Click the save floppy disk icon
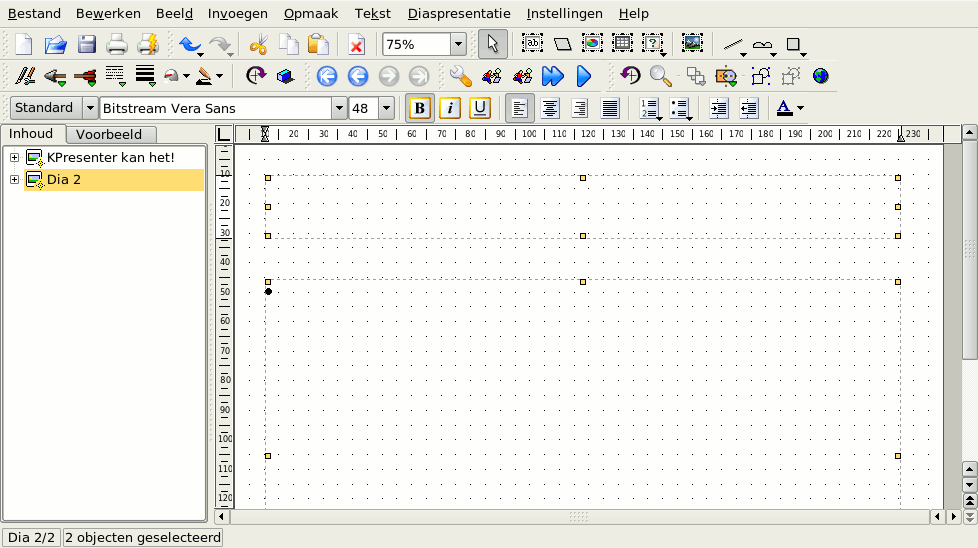The image size is (978, 548). coord(87,44)
